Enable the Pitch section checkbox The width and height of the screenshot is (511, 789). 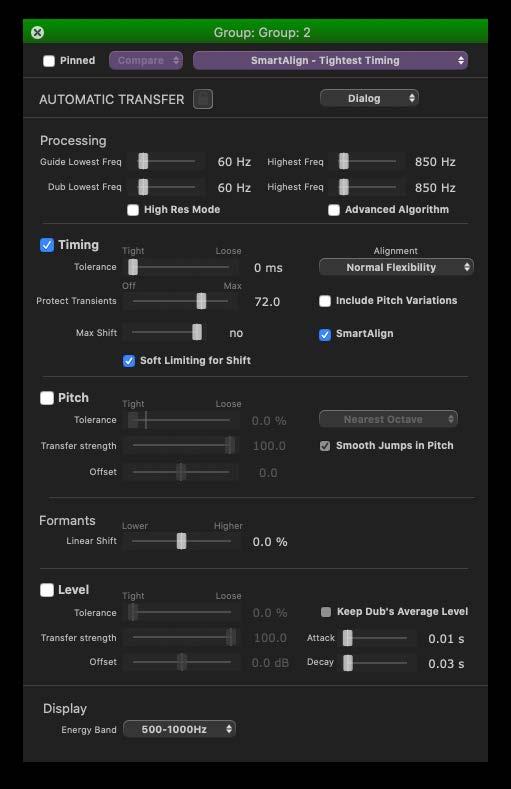tap(47, 398)
